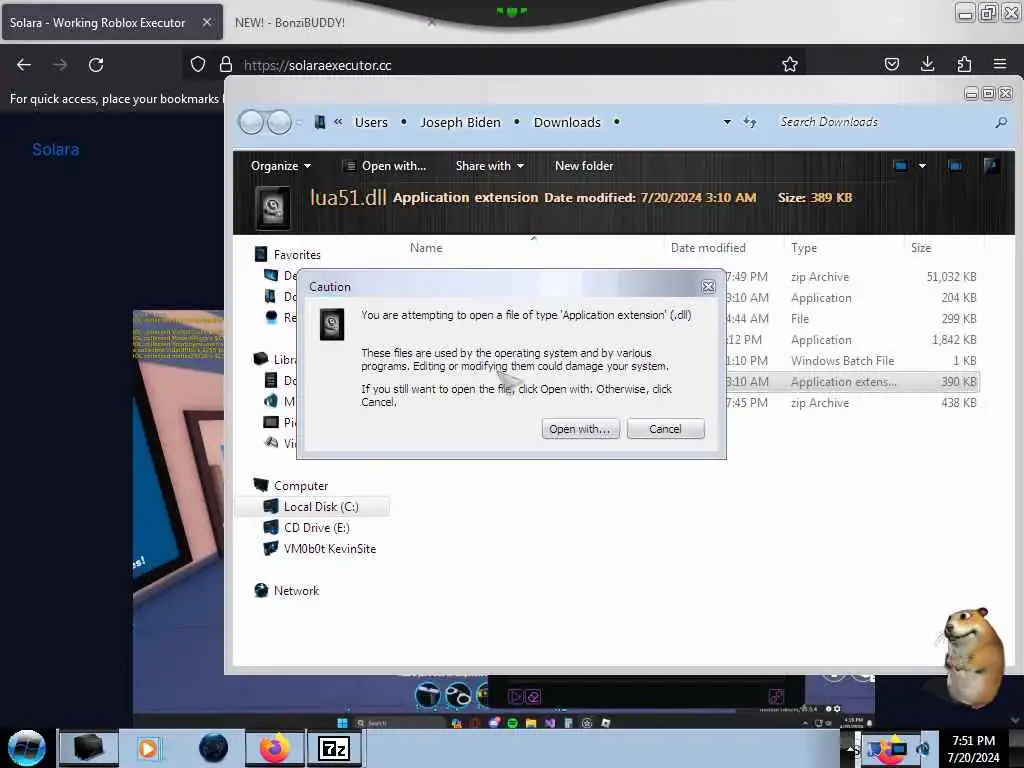Screen dimensions: 1024x768
Task: Sort by the Date modified column
Action: pos(708,248)
